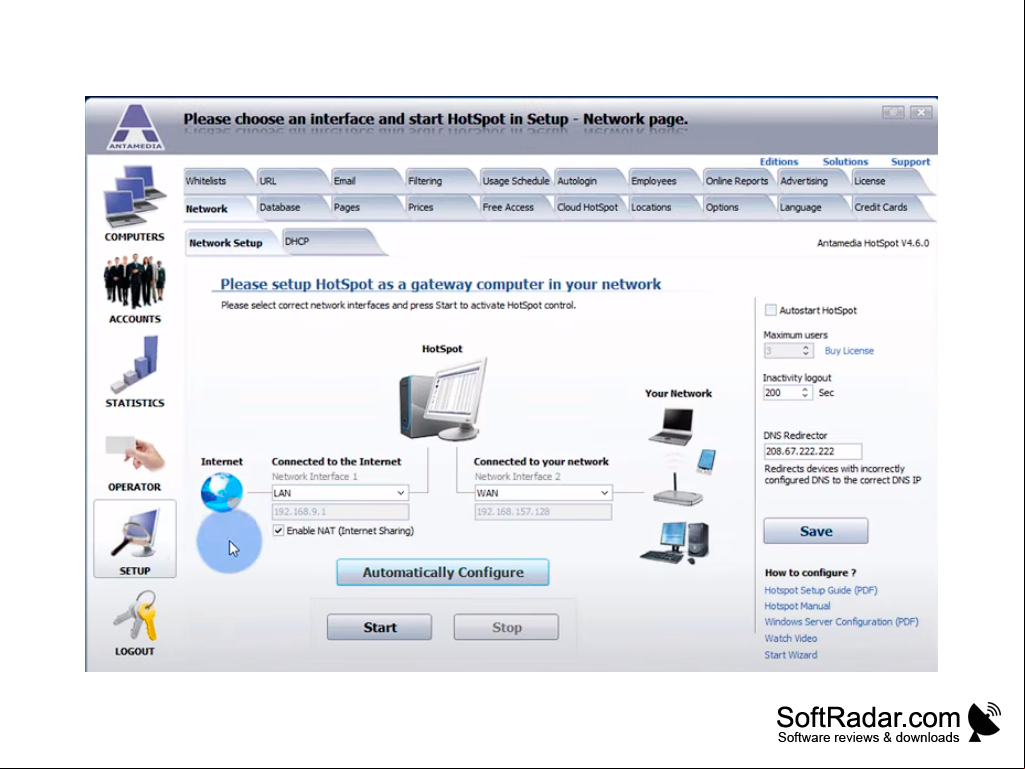
Task: Decrease the Inactivity logout value
Action: pyautogui.click(x=805, y=396)
